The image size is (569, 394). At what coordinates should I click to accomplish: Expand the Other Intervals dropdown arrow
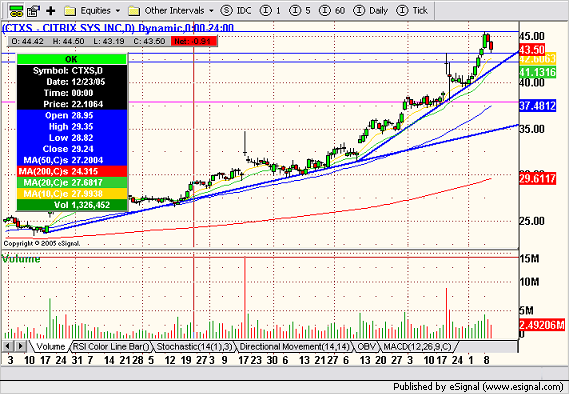click(x=211, y=11)
